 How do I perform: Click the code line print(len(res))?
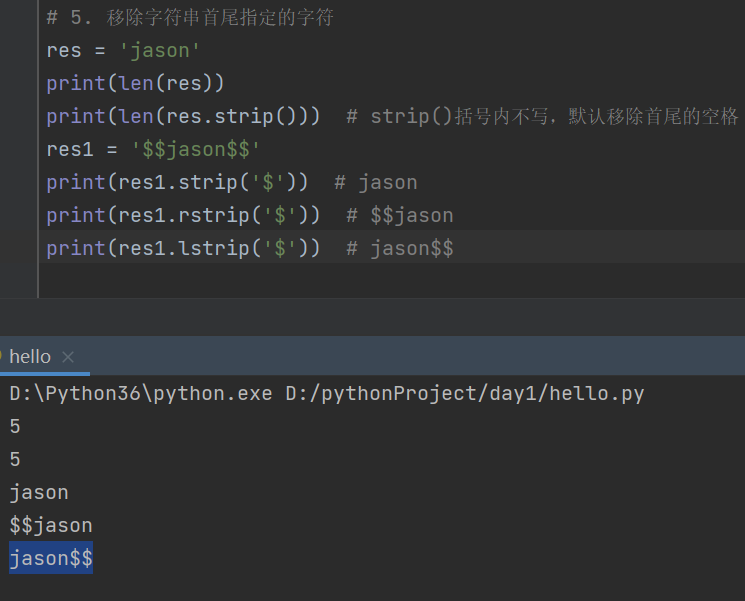pyautogui.click(x=135, y=84)
